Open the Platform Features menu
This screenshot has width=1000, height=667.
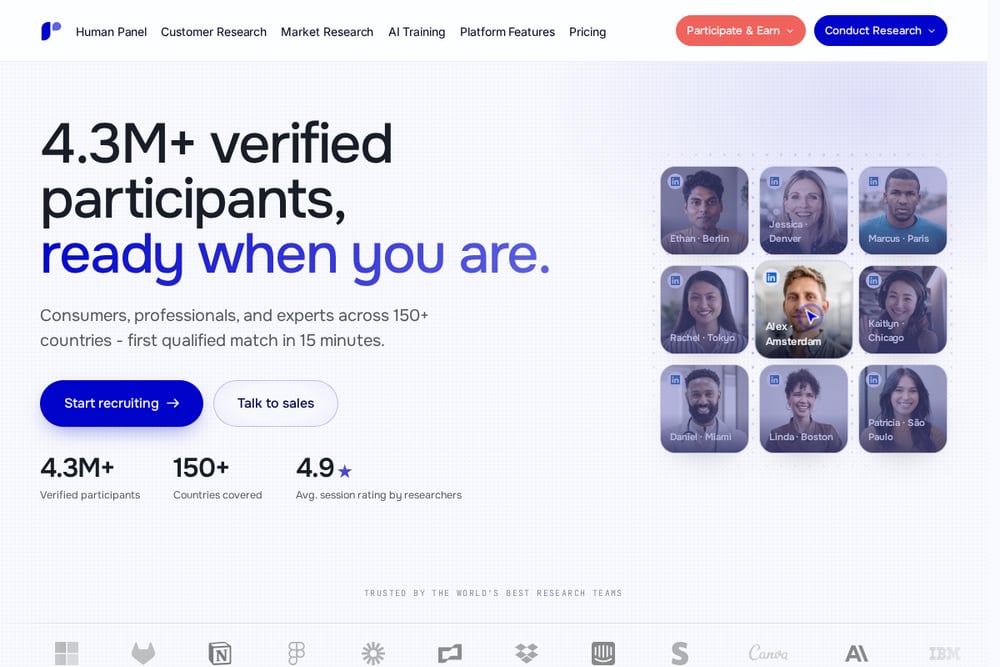(507, 32)
